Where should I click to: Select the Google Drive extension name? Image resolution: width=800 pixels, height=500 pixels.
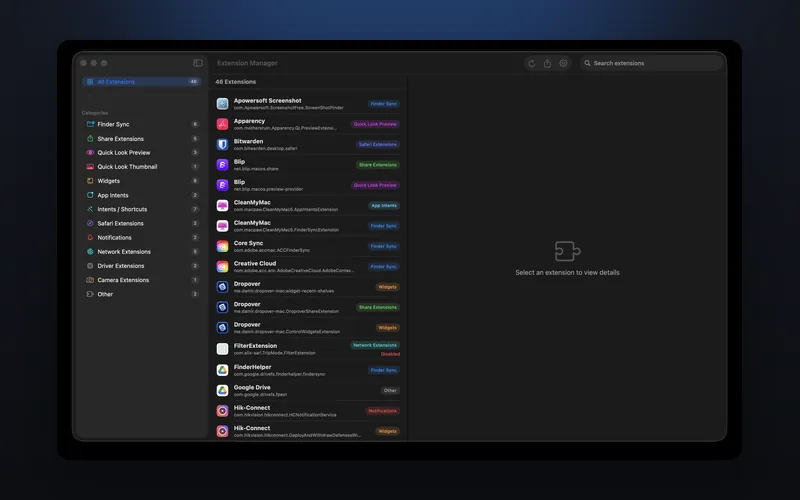(252, 388)
